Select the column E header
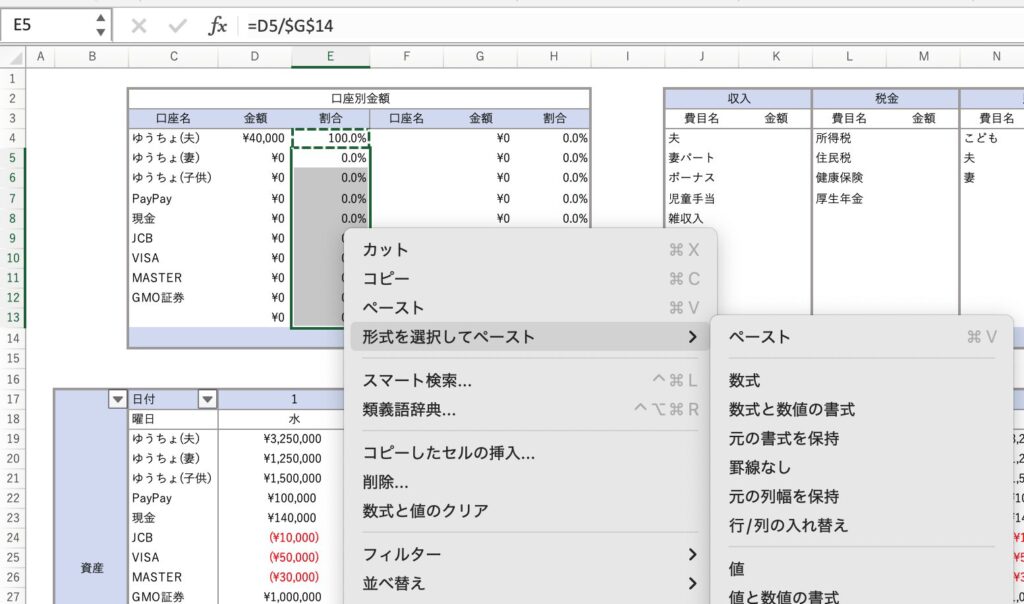1024x604 pixels. [x=330, y=58]
